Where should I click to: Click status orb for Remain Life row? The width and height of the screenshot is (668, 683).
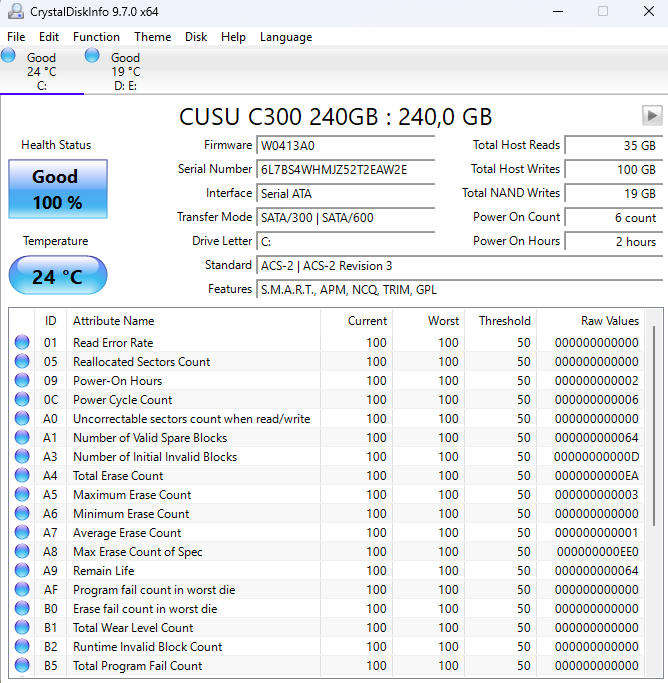pos(22,571)
